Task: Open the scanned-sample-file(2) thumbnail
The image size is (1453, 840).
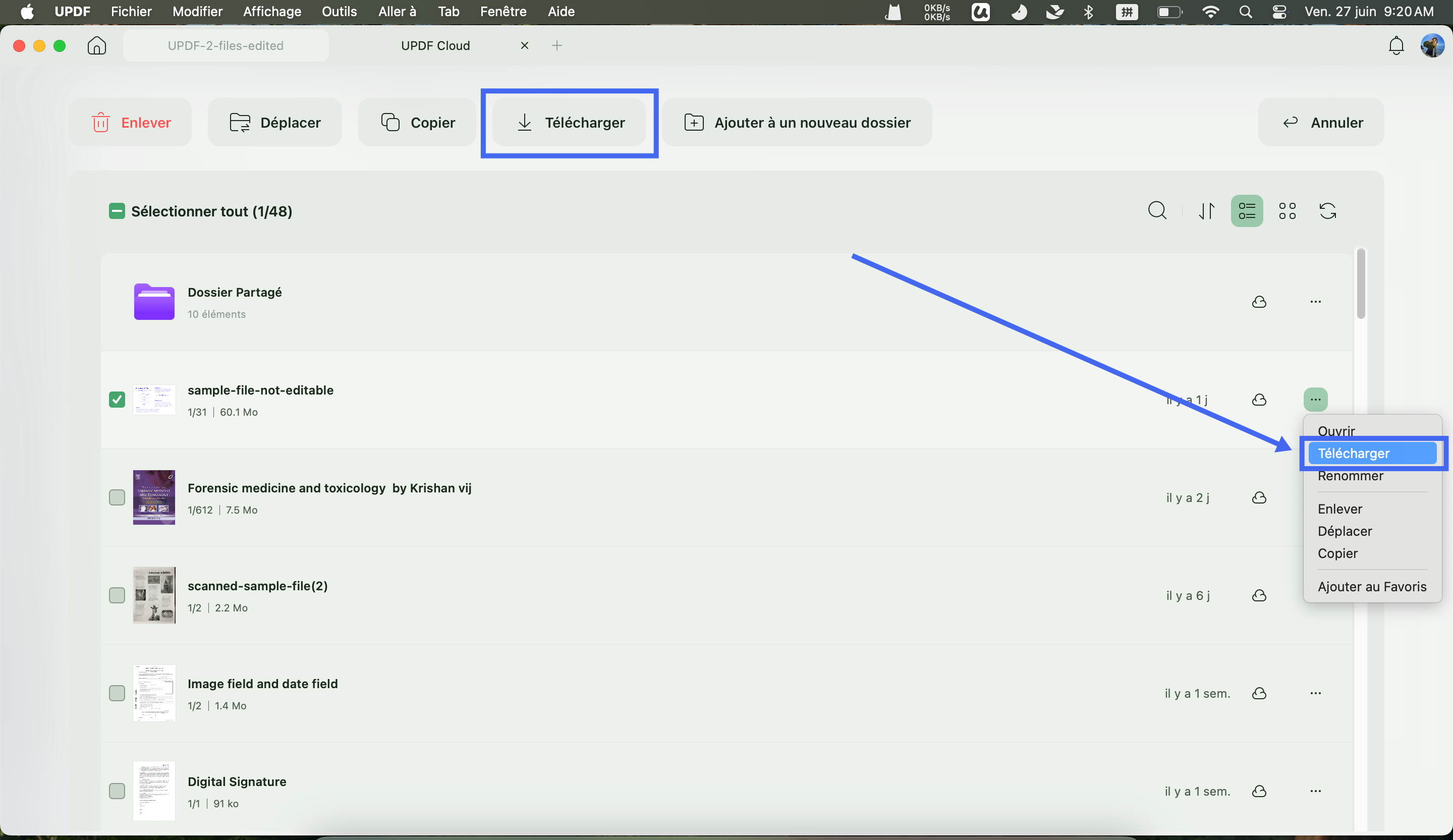Action: pos(154,595)
